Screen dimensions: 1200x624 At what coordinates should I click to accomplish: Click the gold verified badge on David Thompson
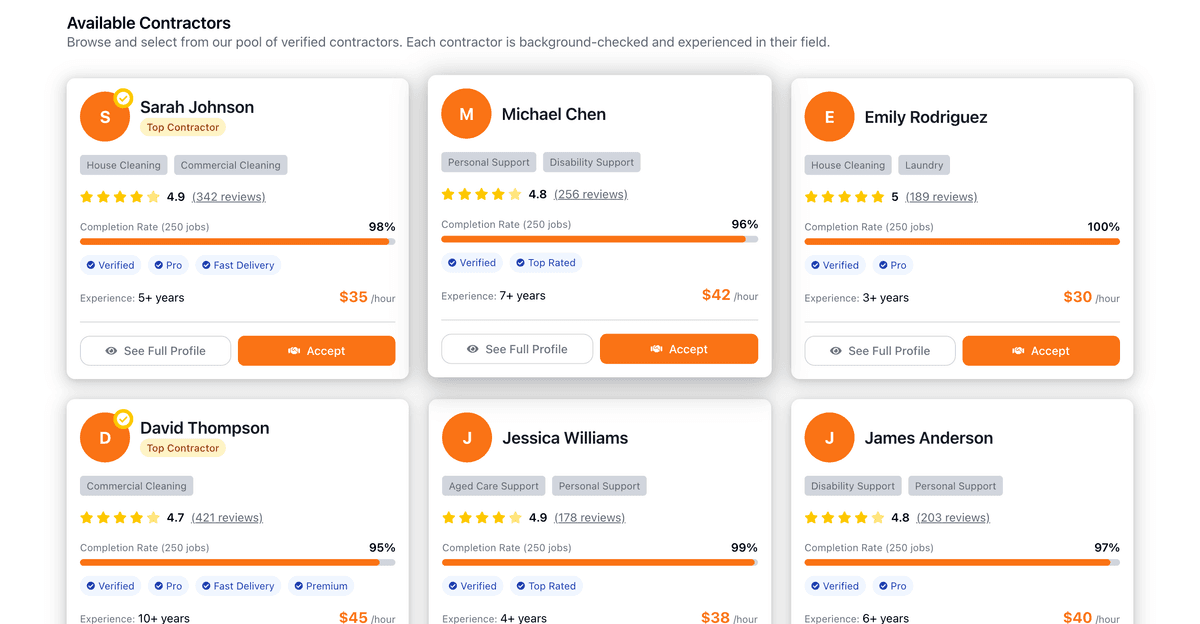pyautogui.click(x=123, y=419)
